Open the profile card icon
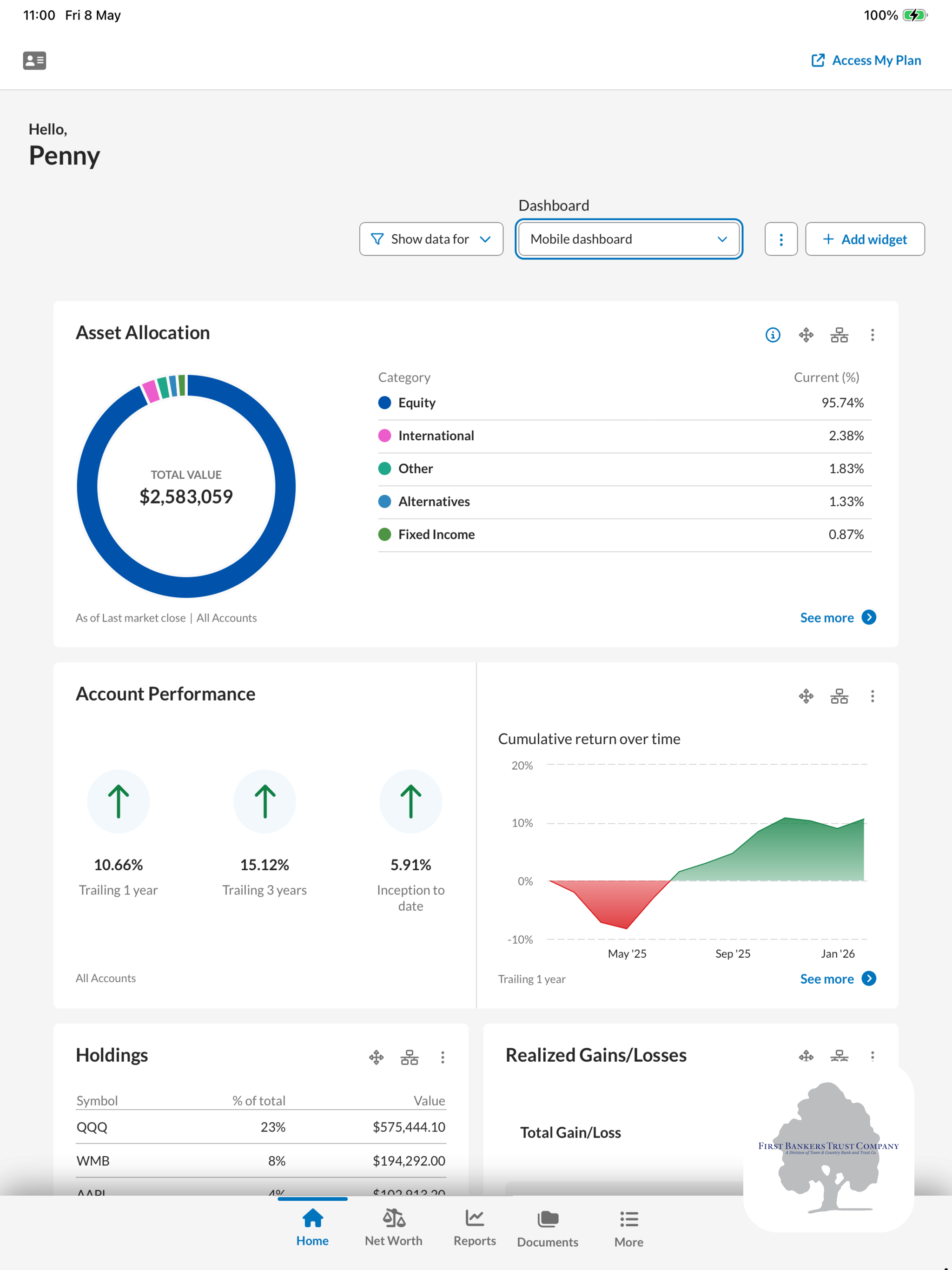The image size is (952, 1270). click(x=34, y=60)
